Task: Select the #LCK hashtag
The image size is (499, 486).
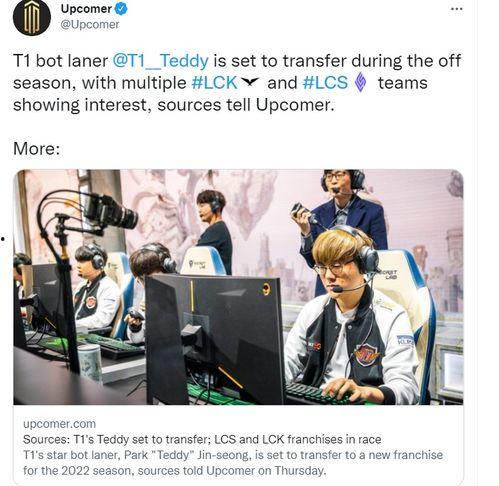Action: (214, 83)
